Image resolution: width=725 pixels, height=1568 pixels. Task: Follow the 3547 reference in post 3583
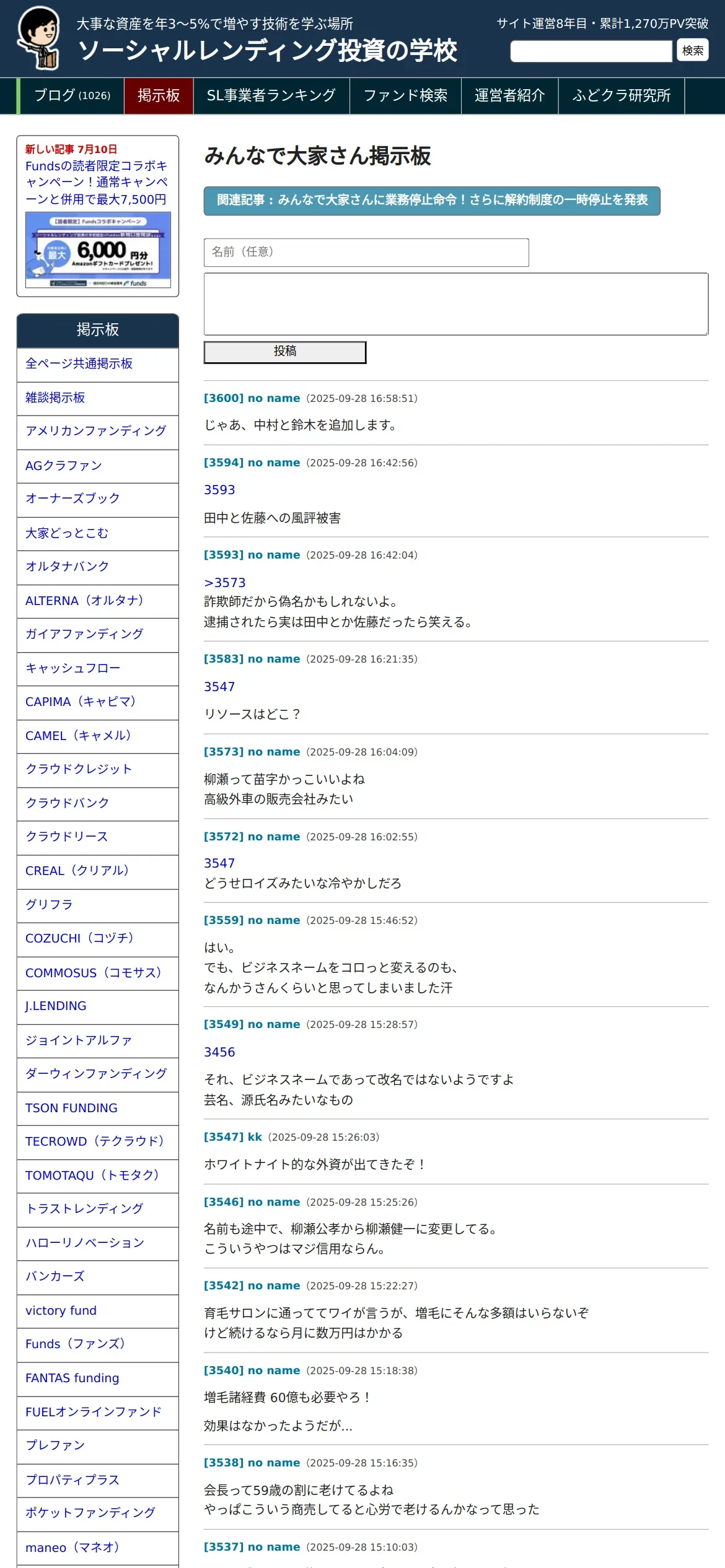tap(219, 687)
